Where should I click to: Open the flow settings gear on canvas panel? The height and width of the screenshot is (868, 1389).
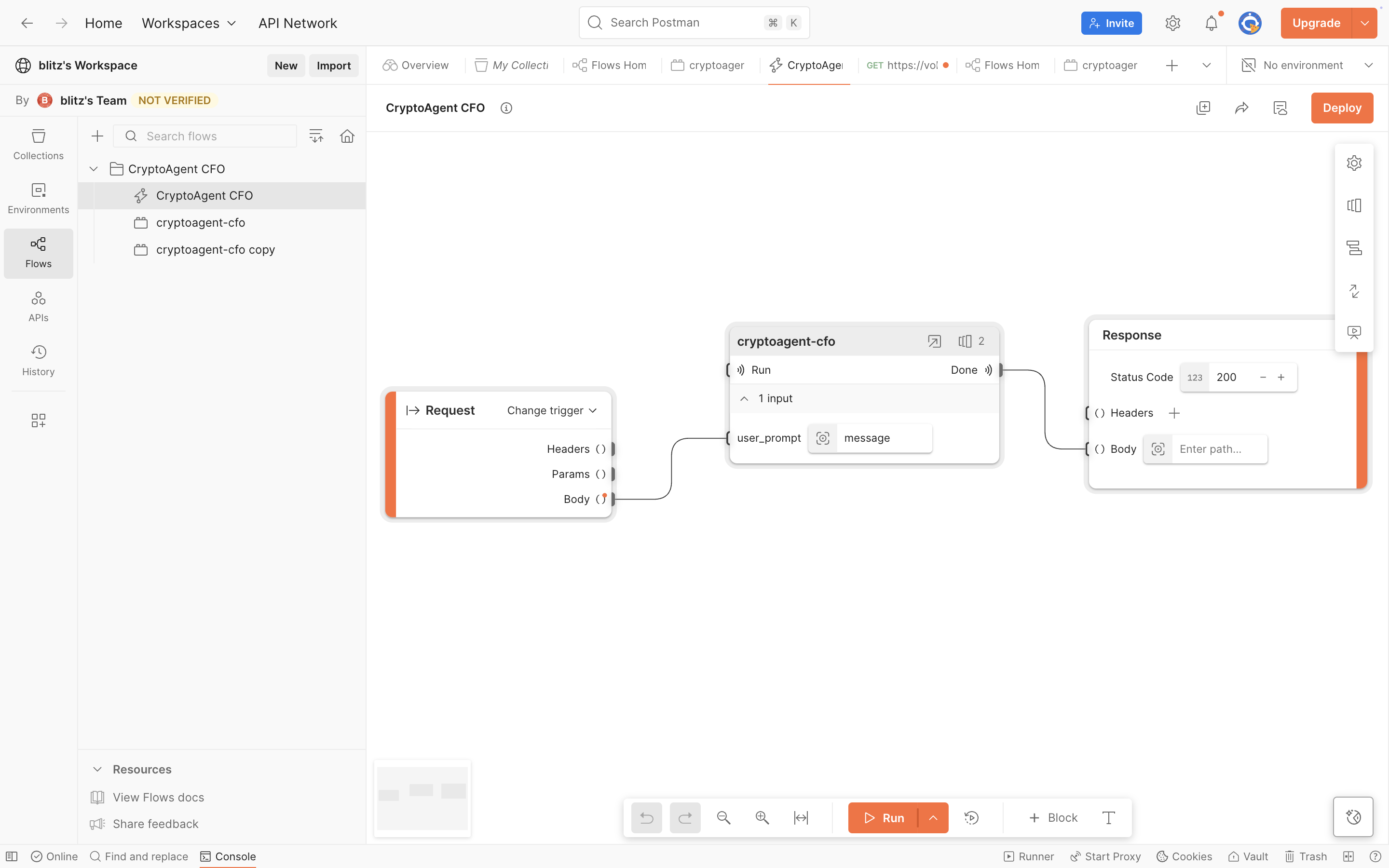coord(1354,163)
